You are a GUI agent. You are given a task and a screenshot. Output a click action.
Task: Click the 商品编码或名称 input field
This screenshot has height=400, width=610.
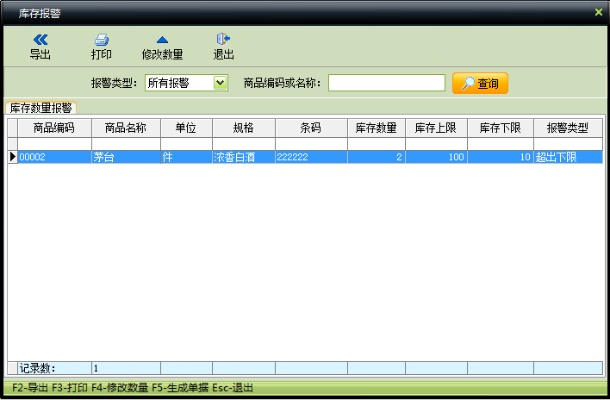pyautogui.click(x=386, y=83)
